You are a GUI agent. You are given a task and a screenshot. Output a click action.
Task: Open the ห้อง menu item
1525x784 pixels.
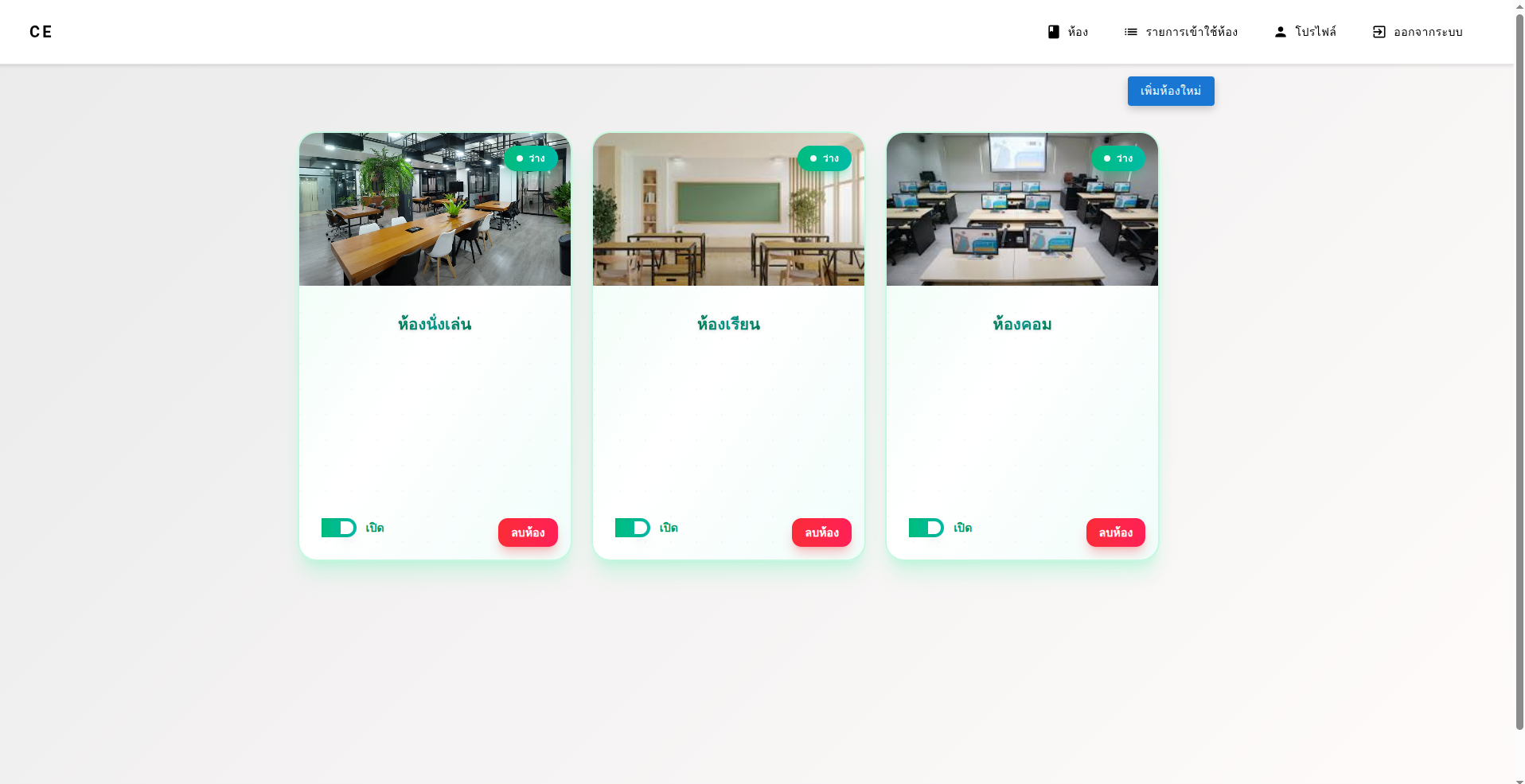[1076, 32]
